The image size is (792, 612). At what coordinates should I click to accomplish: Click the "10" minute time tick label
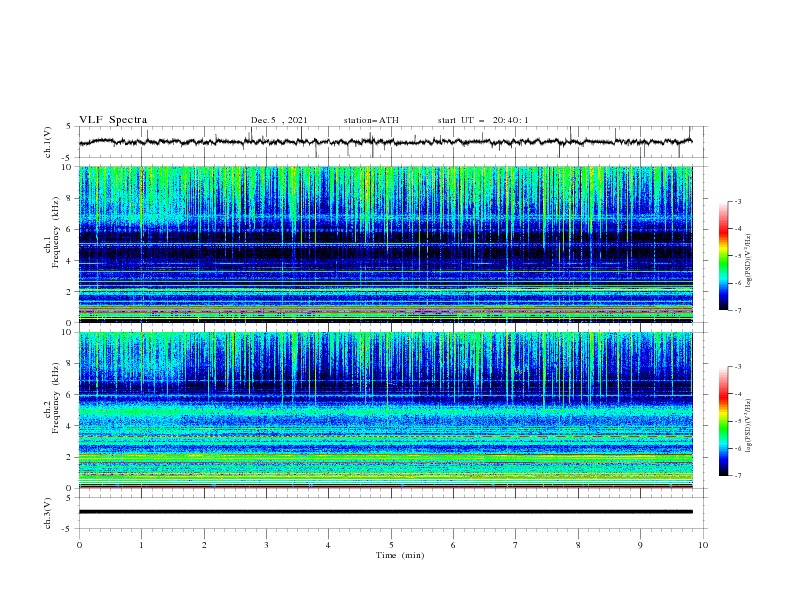pos(703,545)
